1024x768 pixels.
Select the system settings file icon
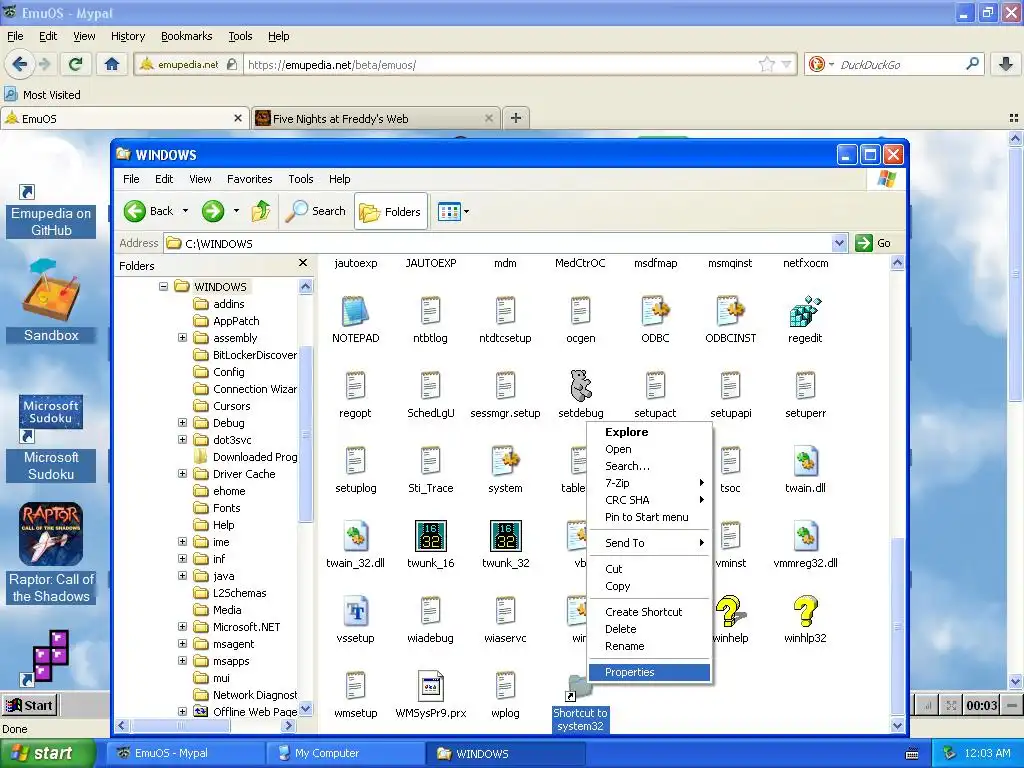(505, 460)
